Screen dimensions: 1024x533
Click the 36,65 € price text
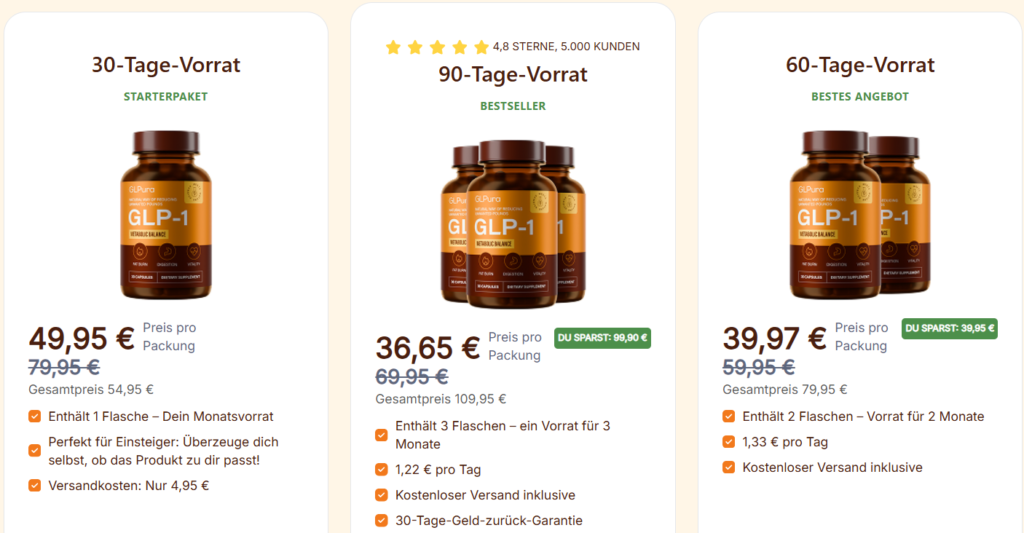coord(427,347)
